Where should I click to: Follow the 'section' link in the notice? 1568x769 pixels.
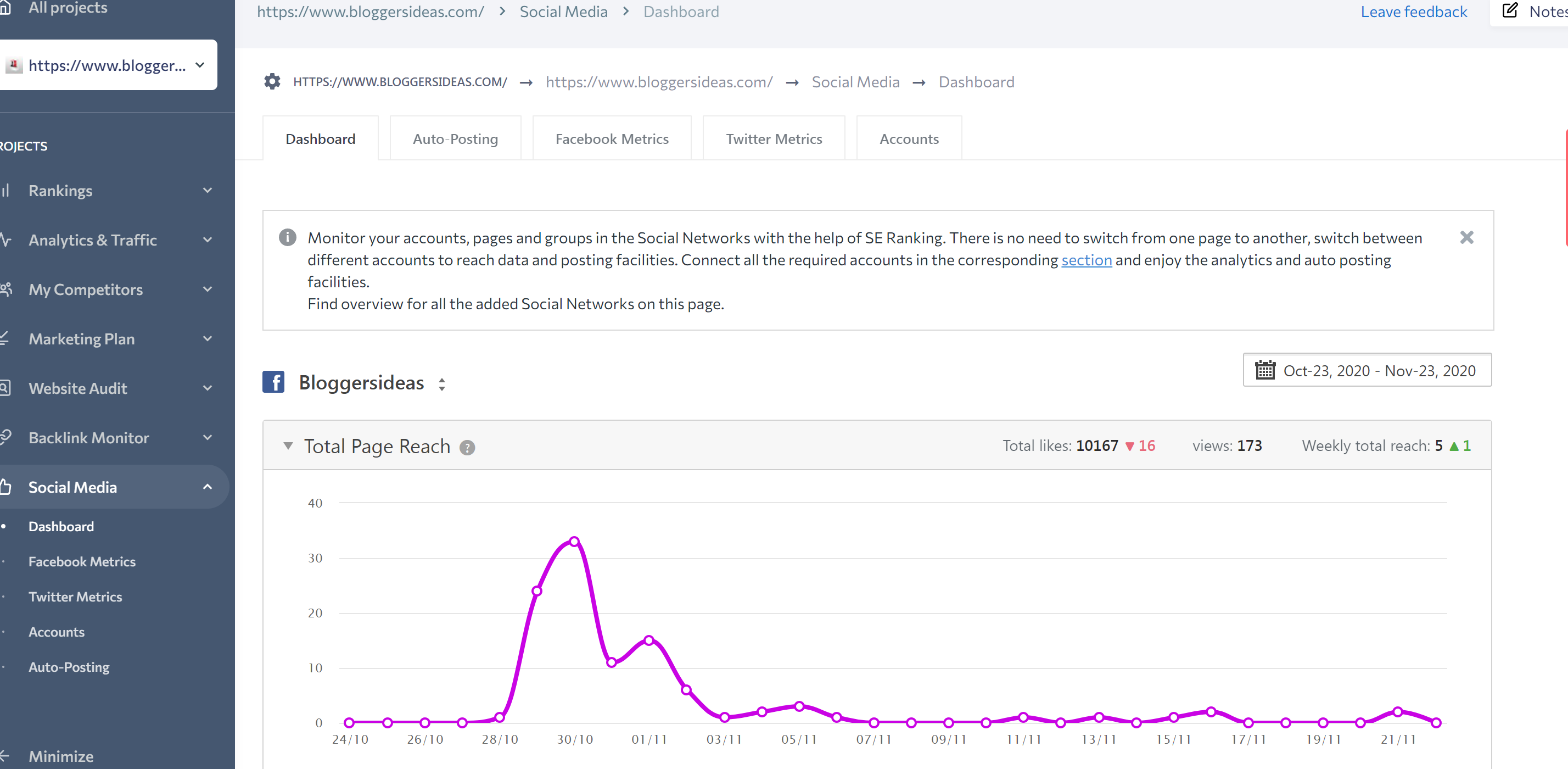tap(1086, 260)
